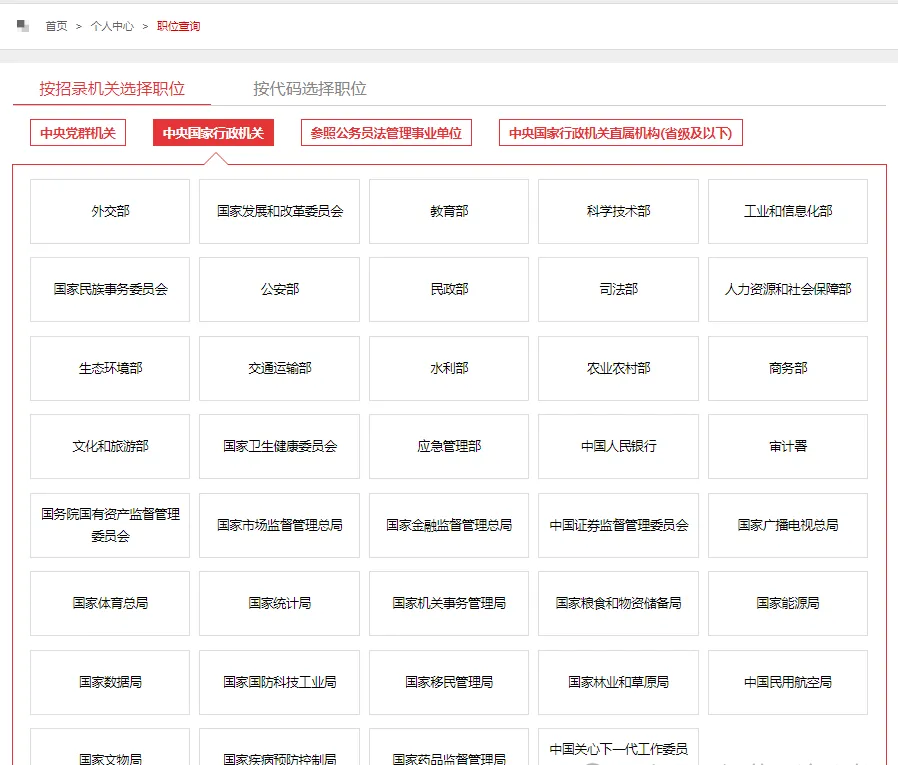Select 国家数据局 agency

(x=109, y=682)
